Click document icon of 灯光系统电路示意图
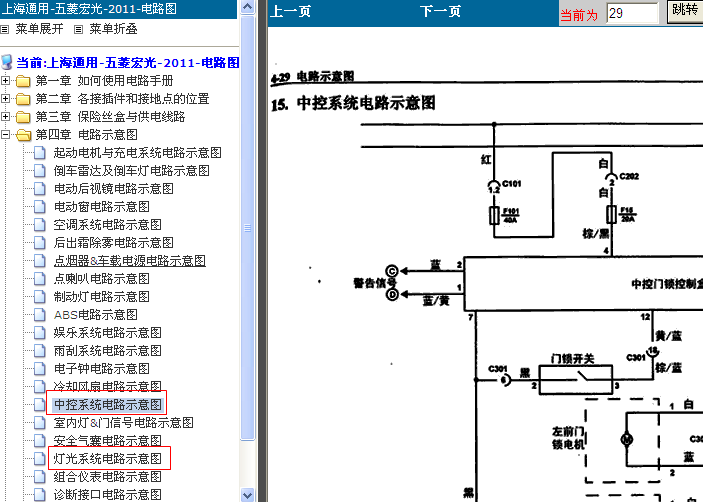 (x=40, y=458)
